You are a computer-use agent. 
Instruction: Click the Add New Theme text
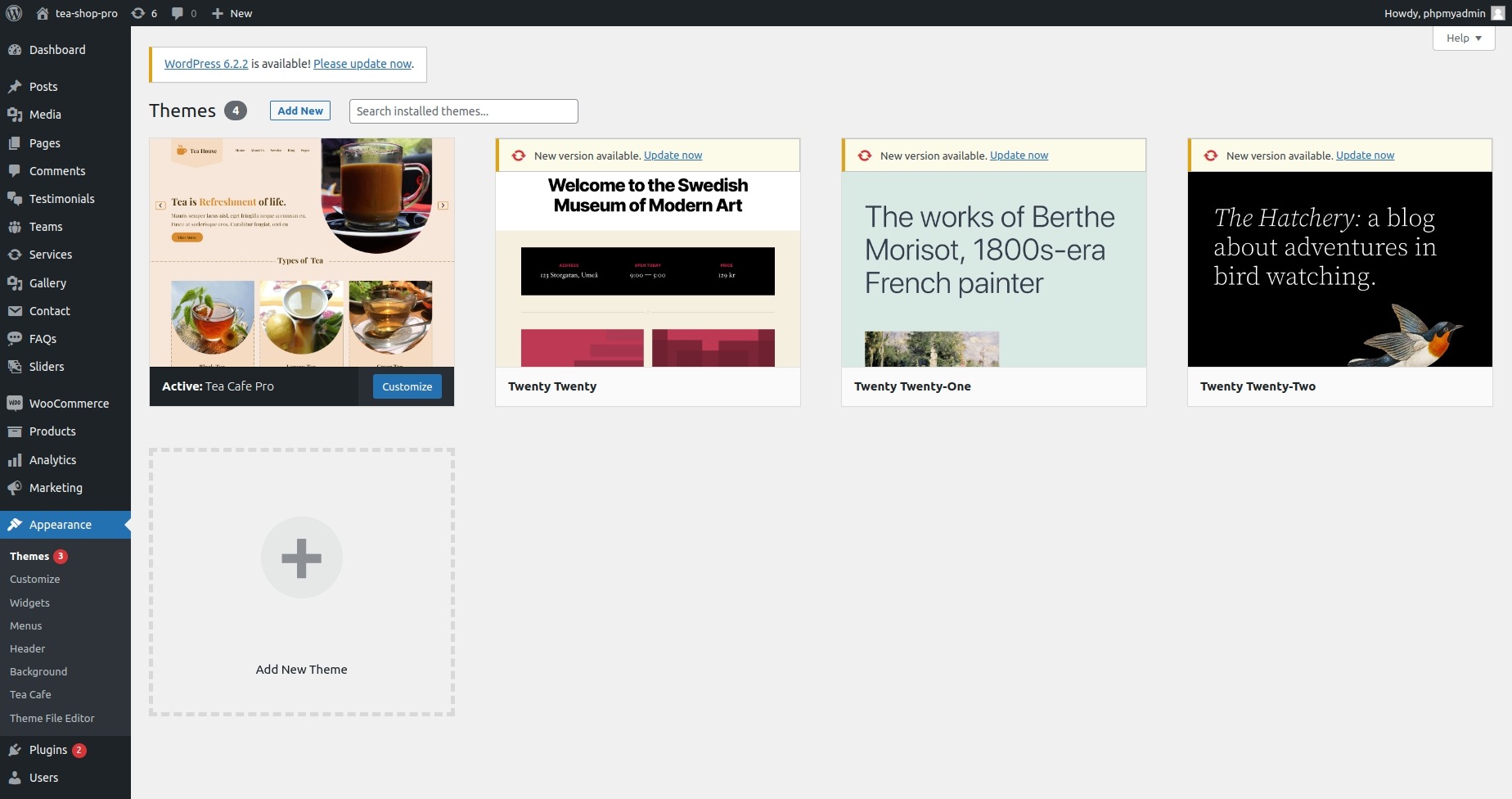click(301, 670)
